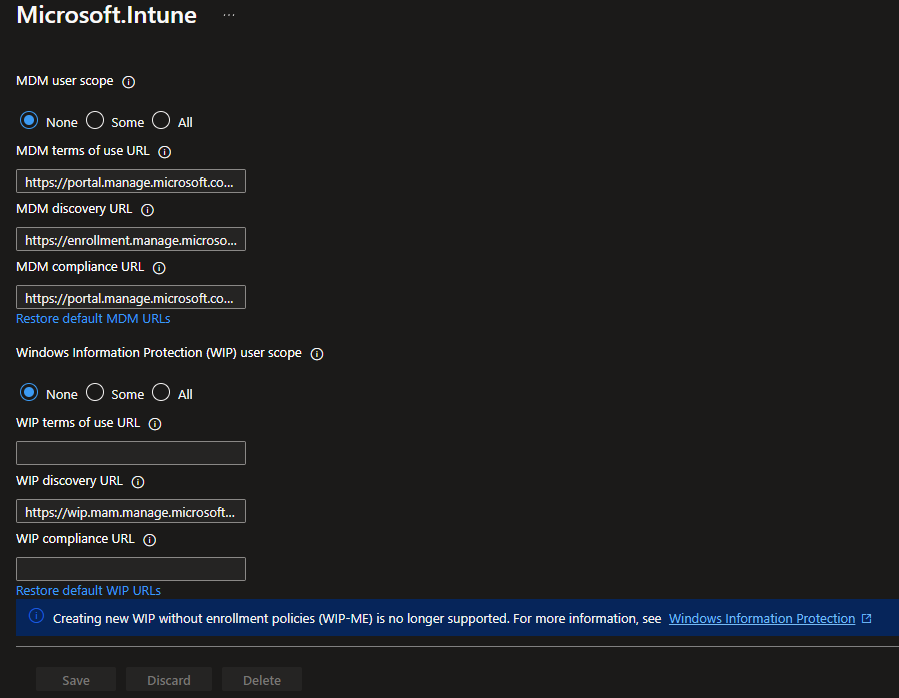This screenshot has height=698, width=899.
Task: Show info tooltip for MDM terms of use URL
Action: [x=165, y=152]
